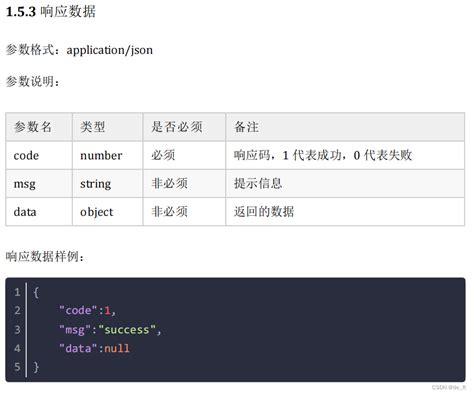Click the 备注 column header
Screen dimensions: 474x395
pos(345,127)
